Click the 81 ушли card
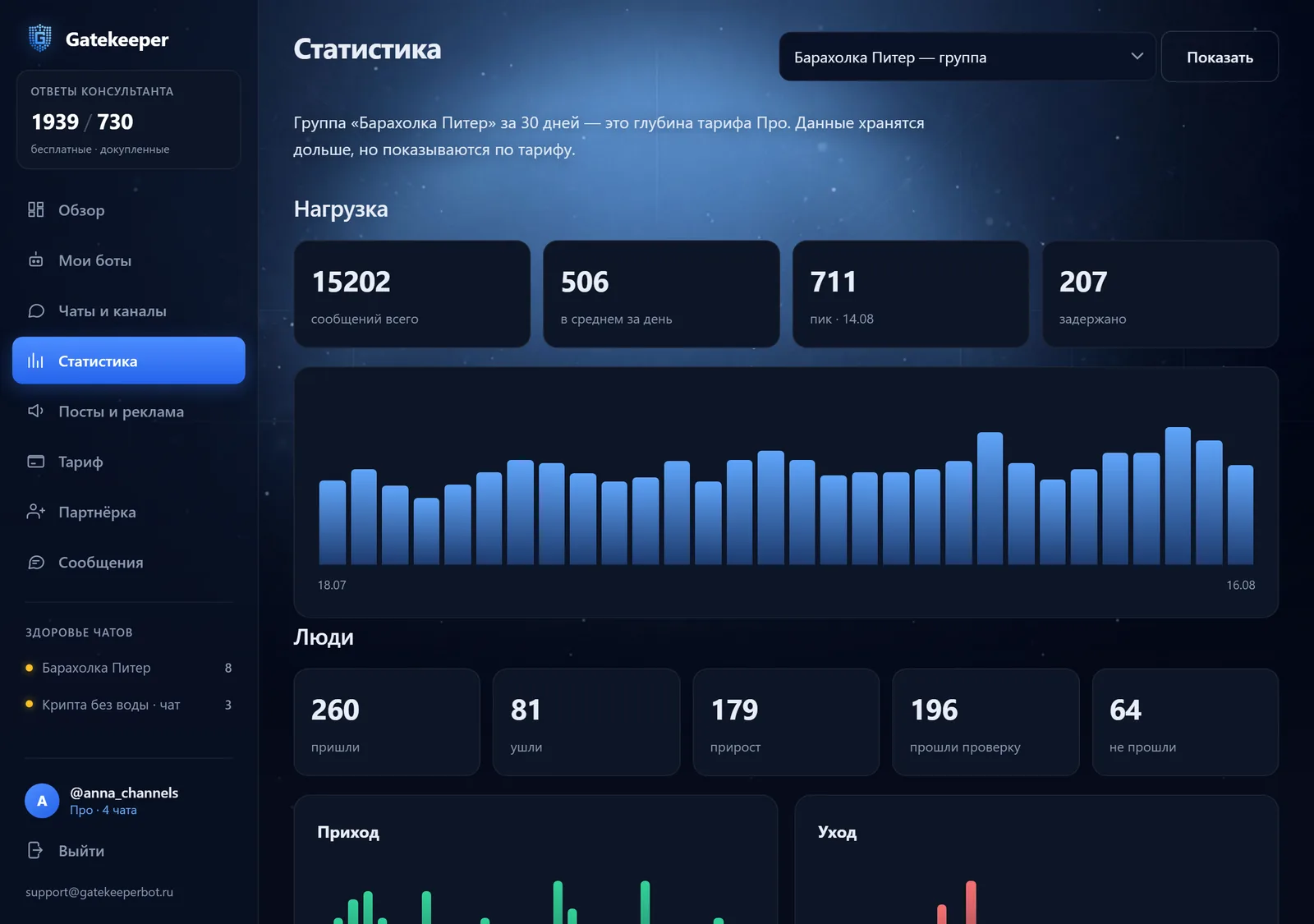The width and height of the screenshot is (1314, 924). click(586, 722)
